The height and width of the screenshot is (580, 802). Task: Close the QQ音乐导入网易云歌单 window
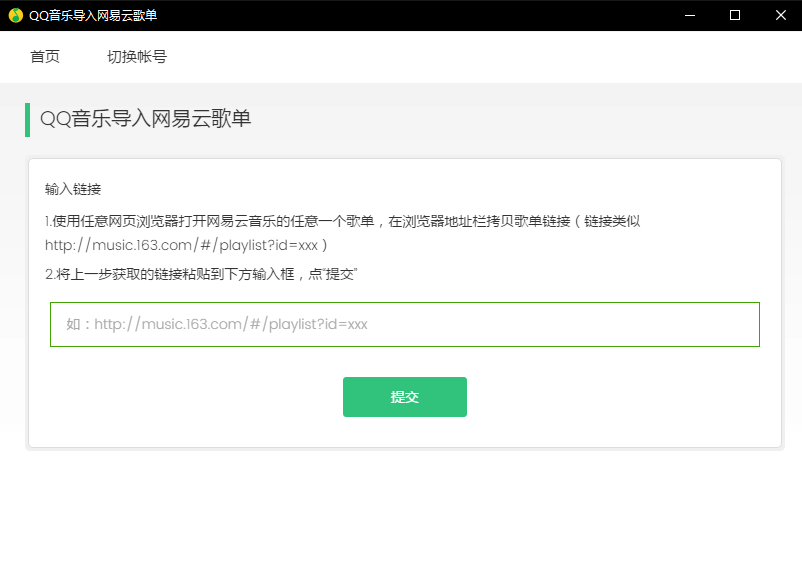click(781, 15)
